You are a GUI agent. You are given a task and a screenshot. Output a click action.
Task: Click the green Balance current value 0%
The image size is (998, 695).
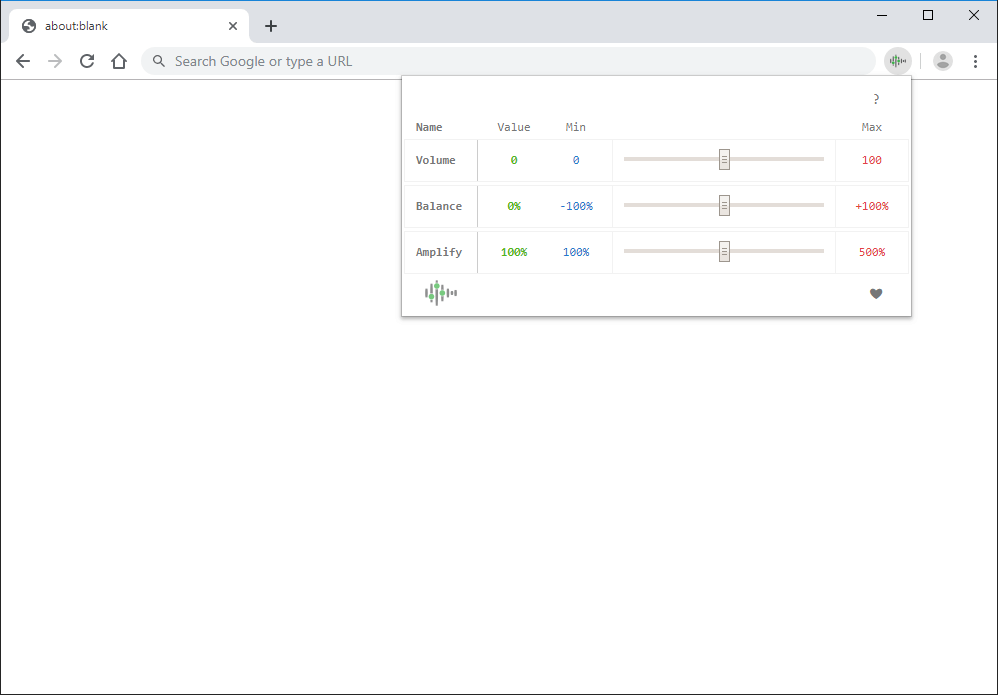pyautogui.click(x=514, y=206)
